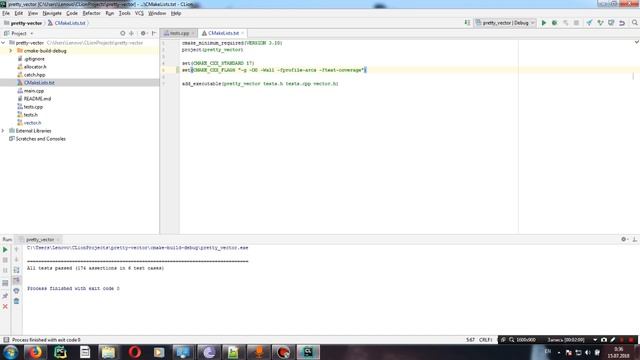The height and width of the screenshot is (360, 640).
Task: Select tests.h in project tree
Action: coord(31,115)
